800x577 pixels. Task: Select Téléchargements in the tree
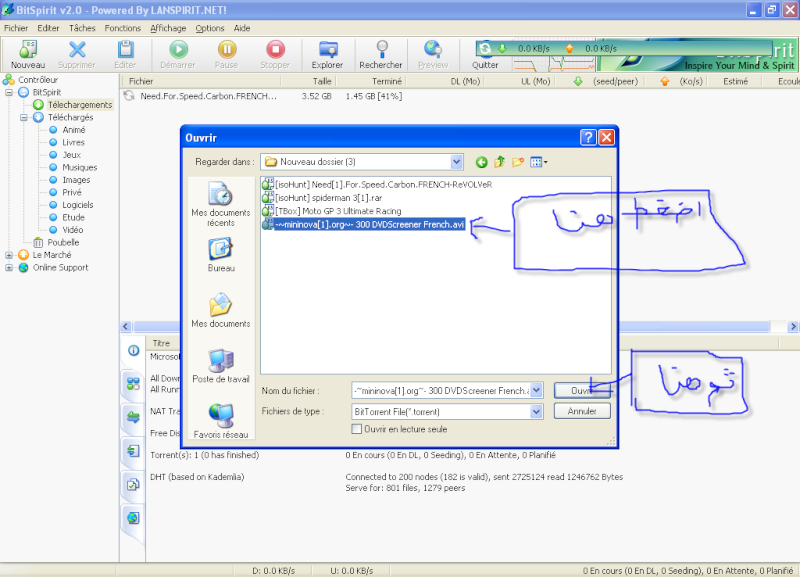[80, 105]
